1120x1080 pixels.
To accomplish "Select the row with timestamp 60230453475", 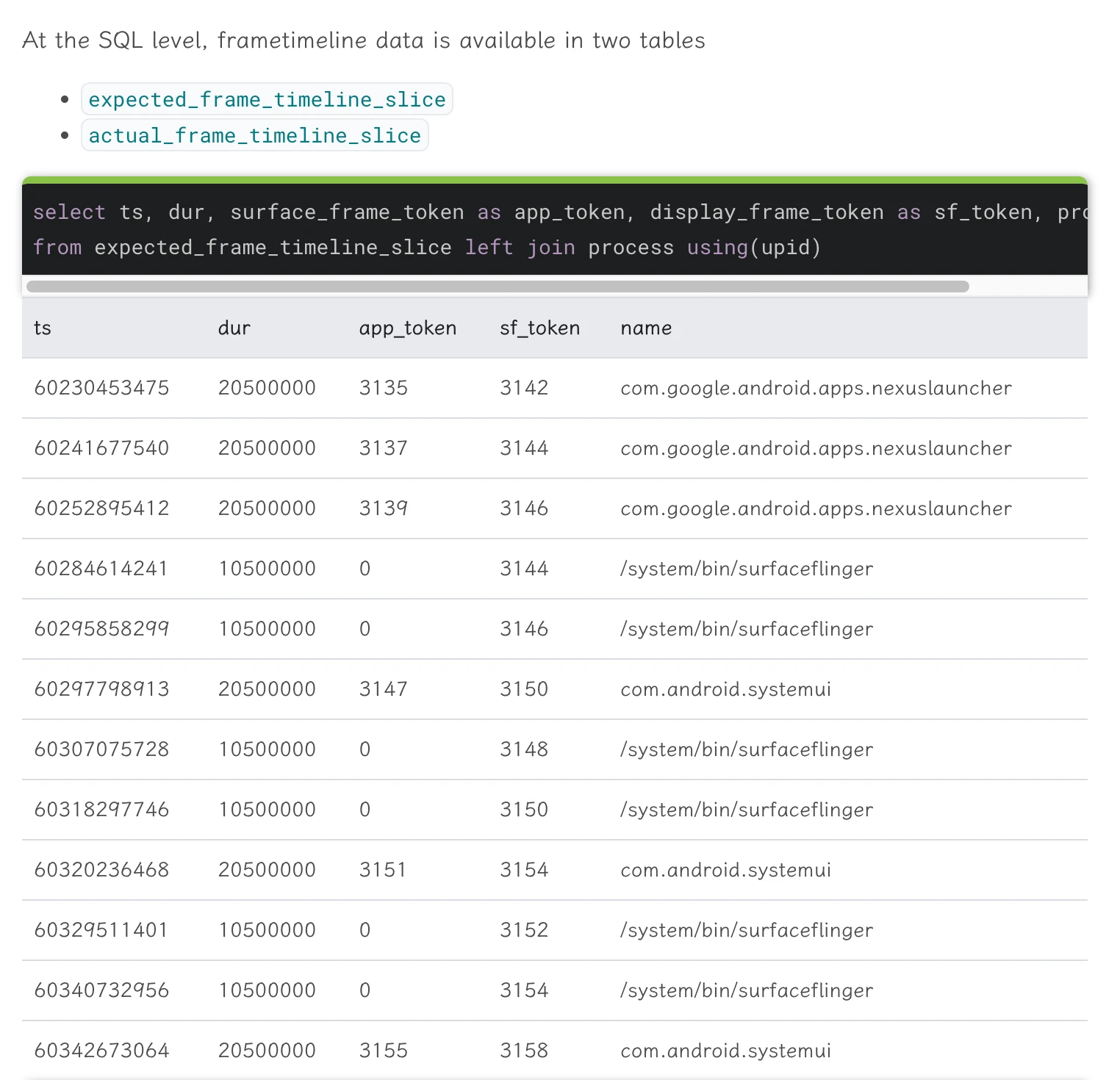I will [x=101, y=388].
